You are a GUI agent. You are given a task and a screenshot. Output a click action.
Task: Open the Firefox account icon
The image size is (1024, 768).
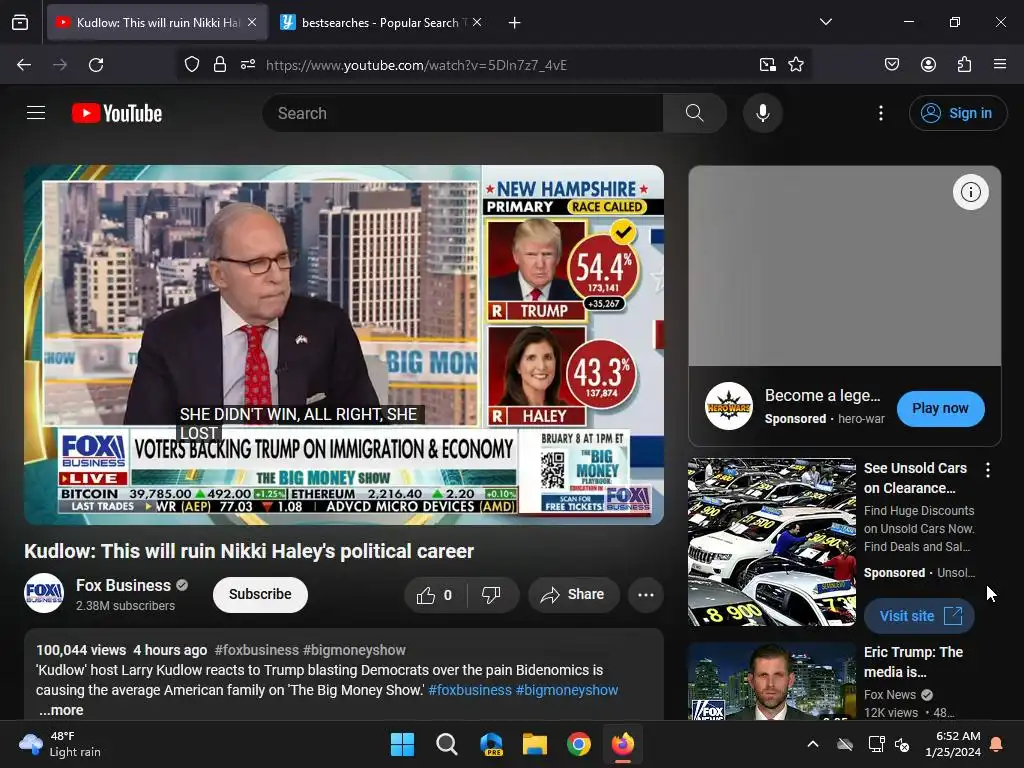point(928,65)
